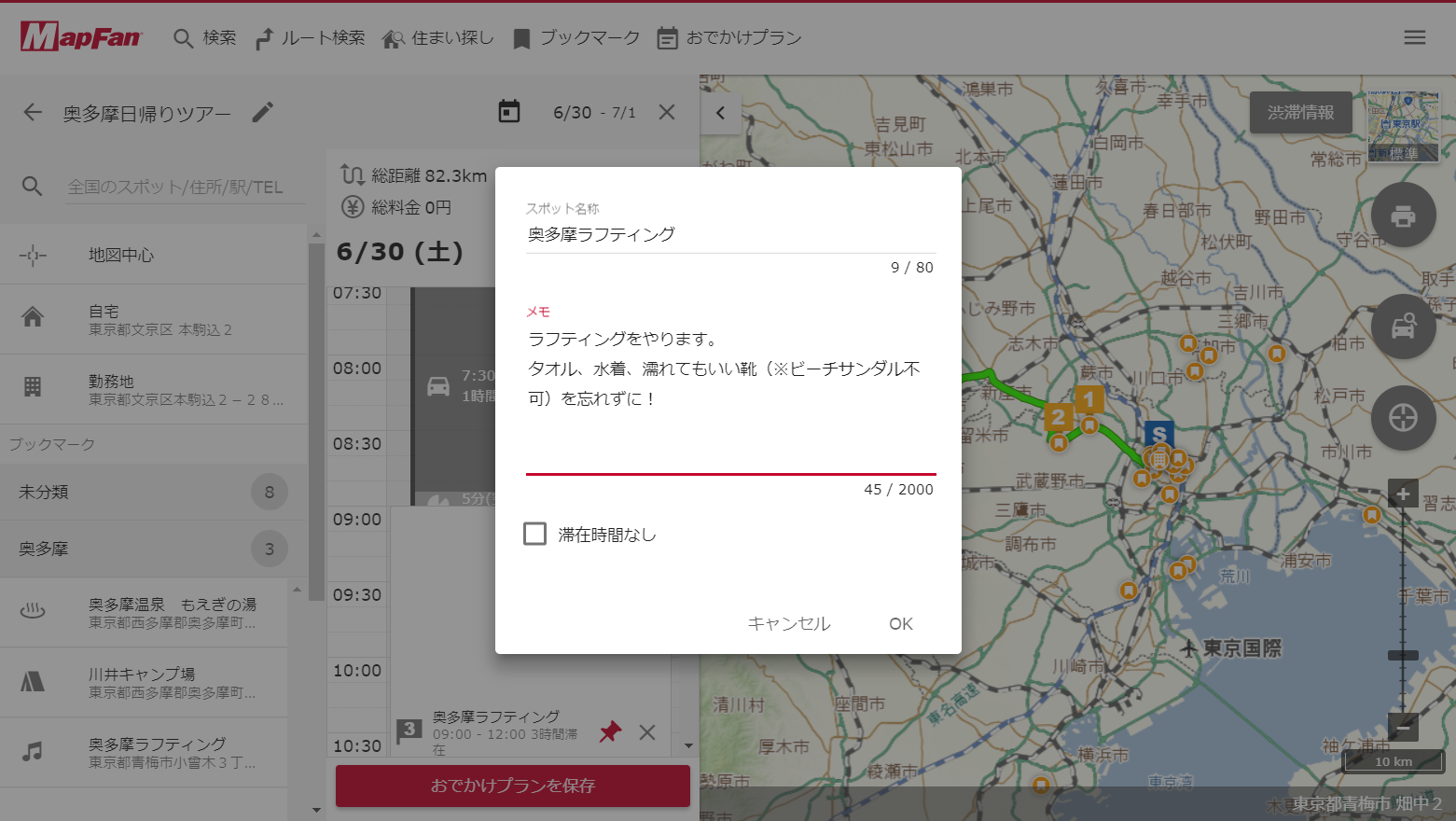Viewport: 1456px width, 821px height.
Task: Zoom in with the plus button
Action: [1403, 494]
